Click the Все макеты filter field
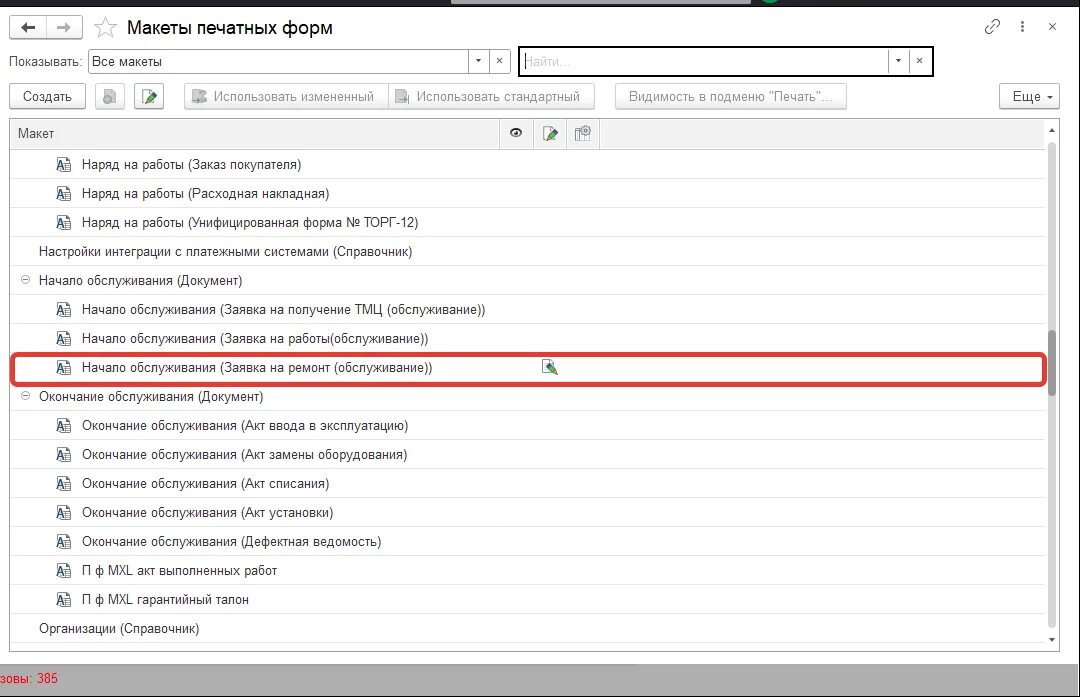The width and height of the screenshot is (1080, 697). pyautogui.click(x=278, y=61)
